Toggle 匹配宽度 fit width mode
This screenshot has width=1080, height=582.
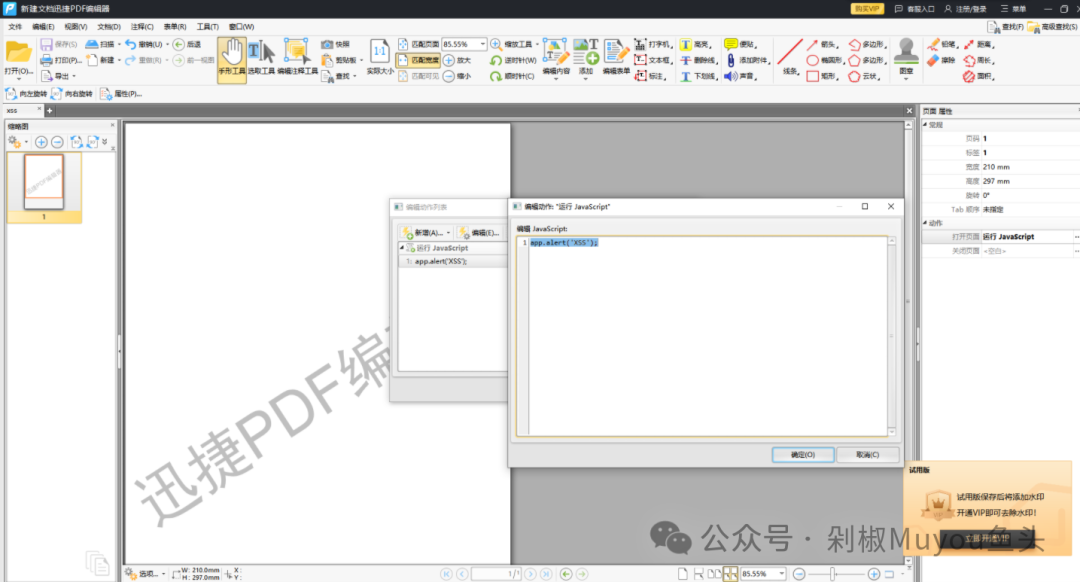pyautogui.click(x=418, y=61)
